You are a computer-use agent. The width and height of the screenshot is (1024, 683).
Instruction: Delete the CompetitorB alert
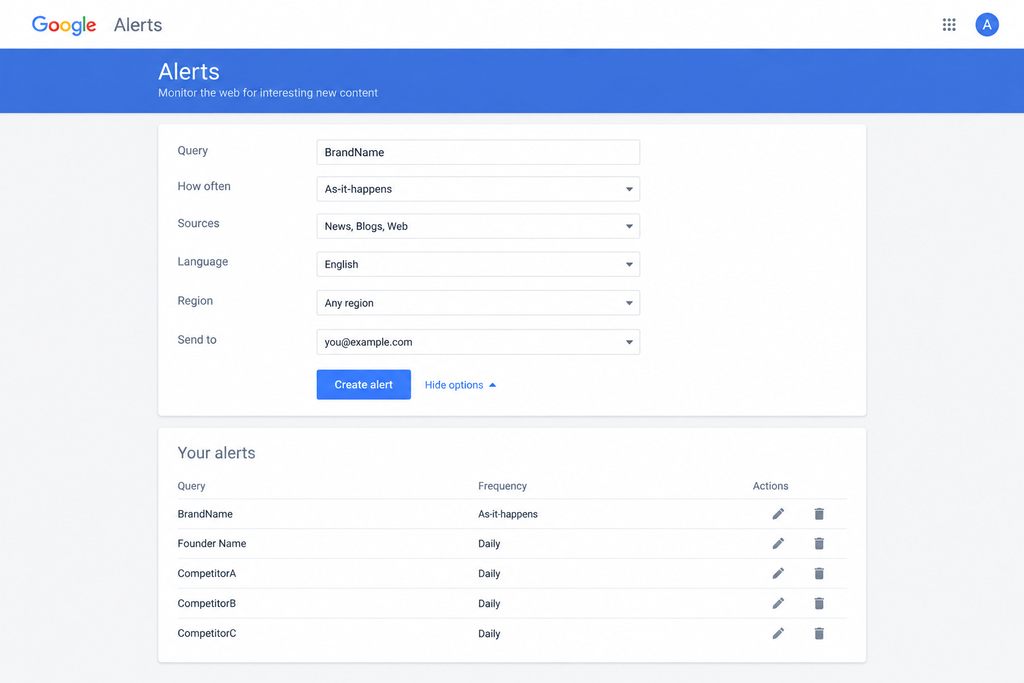pos(819,603)
